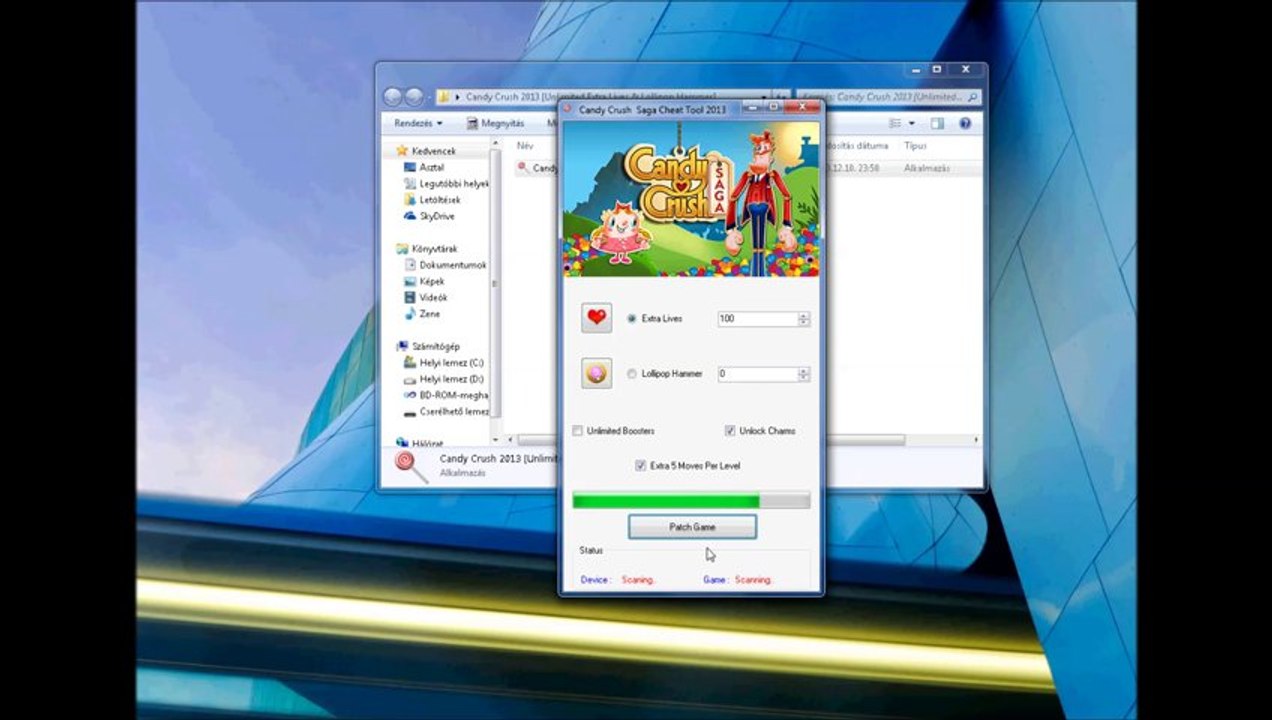Click the lollipop application icon in details pane
The height and width of the screenshot is (720, 1272).
(x=411, y=465)
